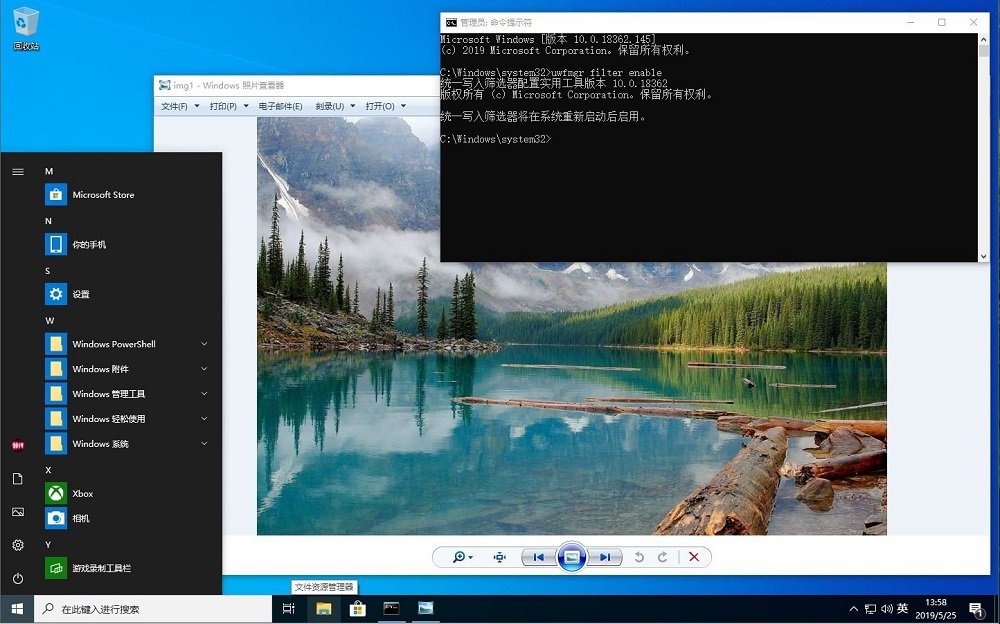The image size is (1000, 624).
Task: Rotate the image clockwise
Action: (662, 557)
